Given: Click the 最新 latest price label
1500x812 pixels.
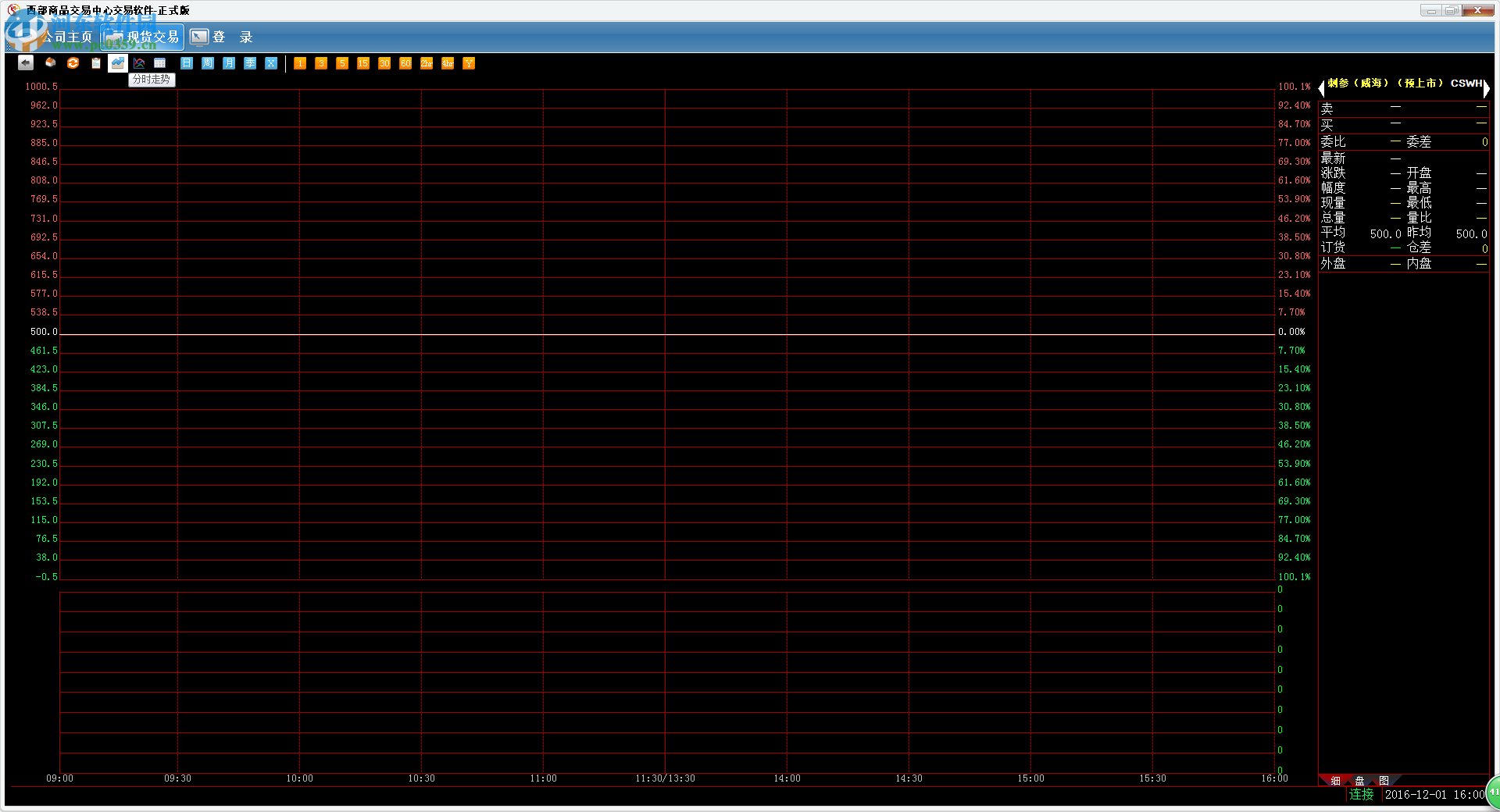Looking at the screenshot, I should (x=1333, y=158).
